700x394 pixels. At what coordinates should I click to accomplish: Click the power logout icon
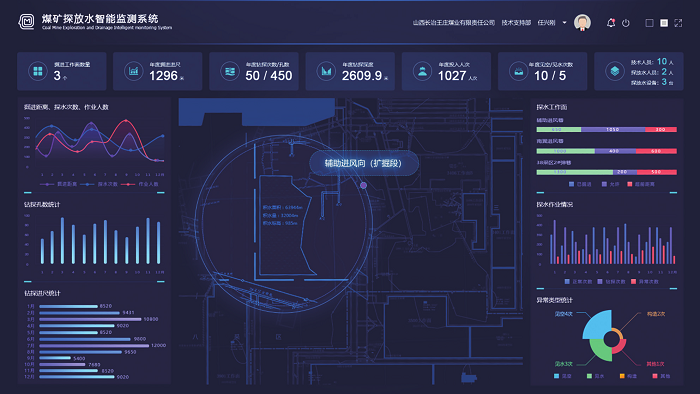(626, 23)
